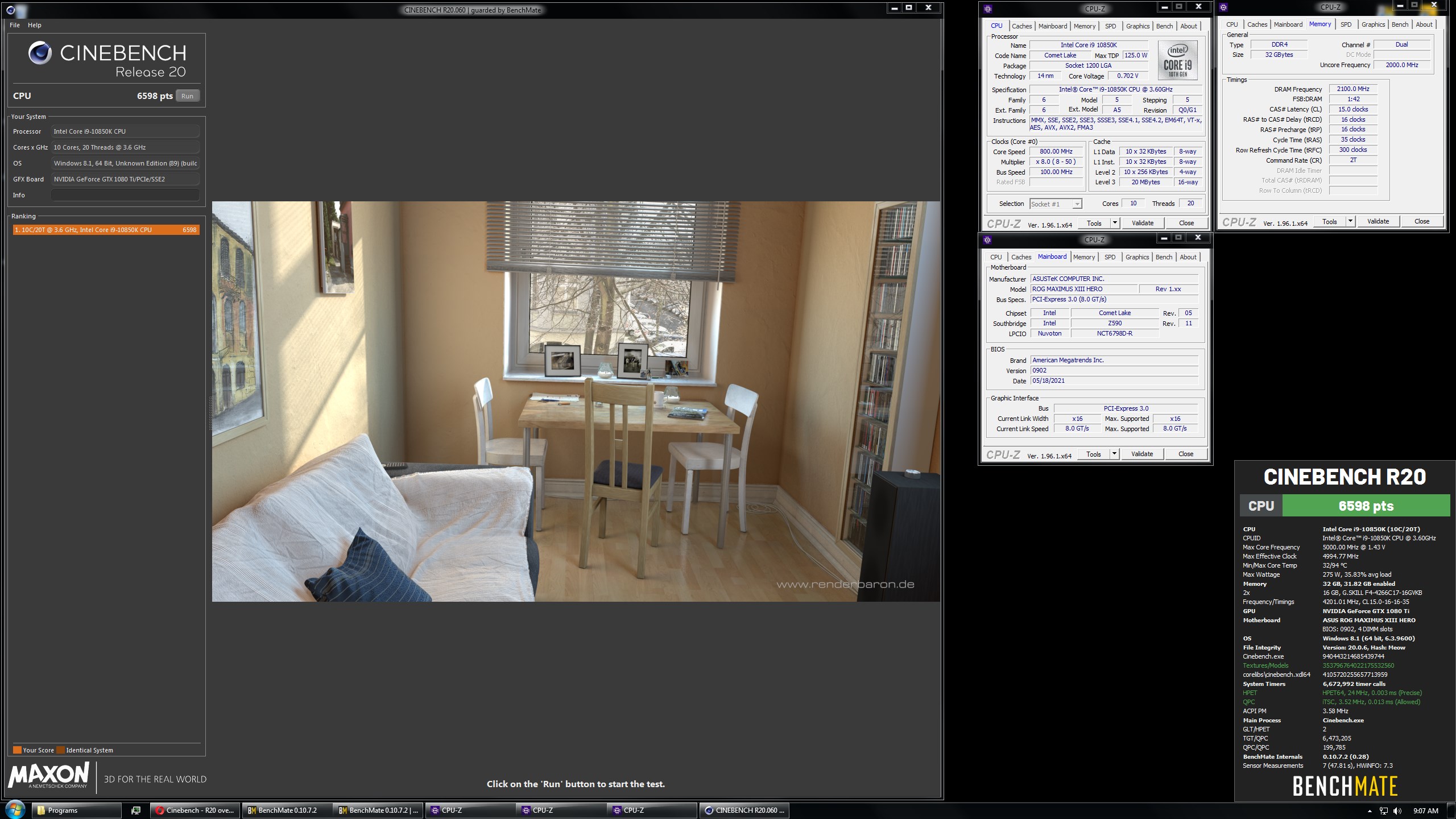Image resolution: width=1456 pixels, height=819 pixels.
Task: Open the Help menu in Cinebench
Action: (35, 25)
